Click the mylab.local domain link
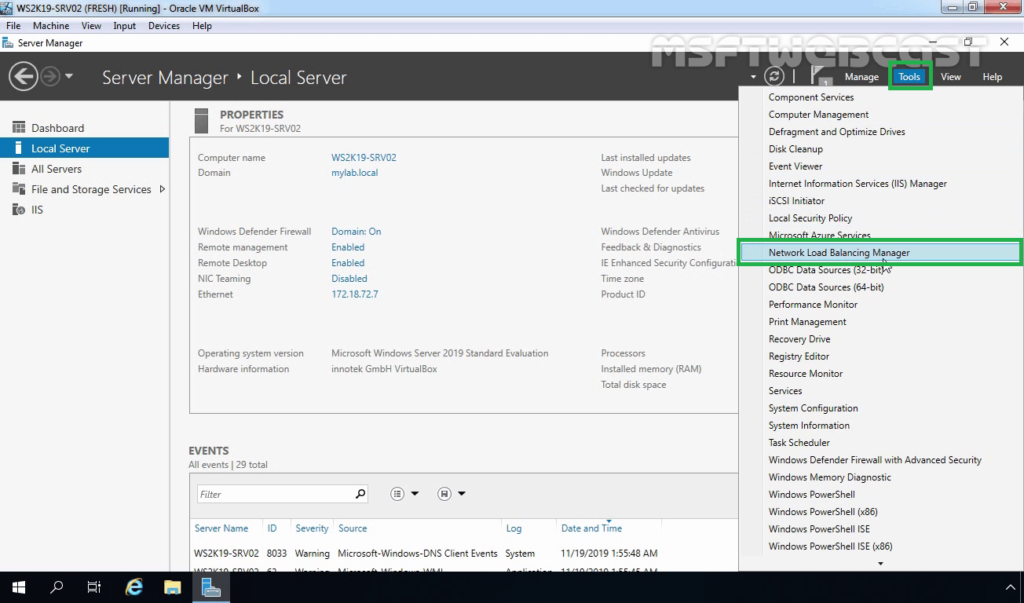This screenshot has height=603, width=1024. click(x=354, y=172)
